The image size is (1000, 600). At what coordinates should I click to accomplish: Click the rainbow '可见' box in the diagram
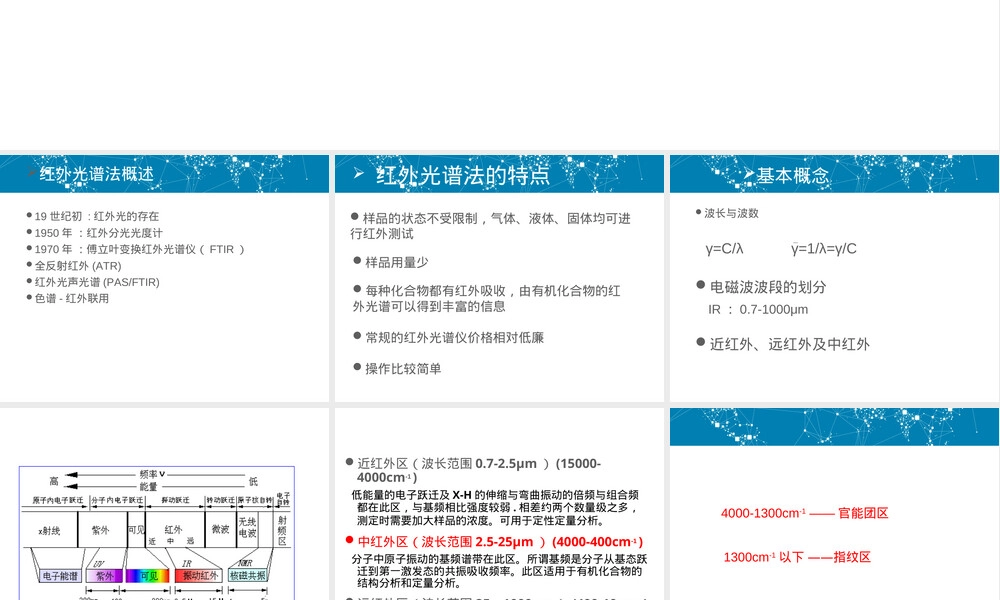[x=148, y=576]
